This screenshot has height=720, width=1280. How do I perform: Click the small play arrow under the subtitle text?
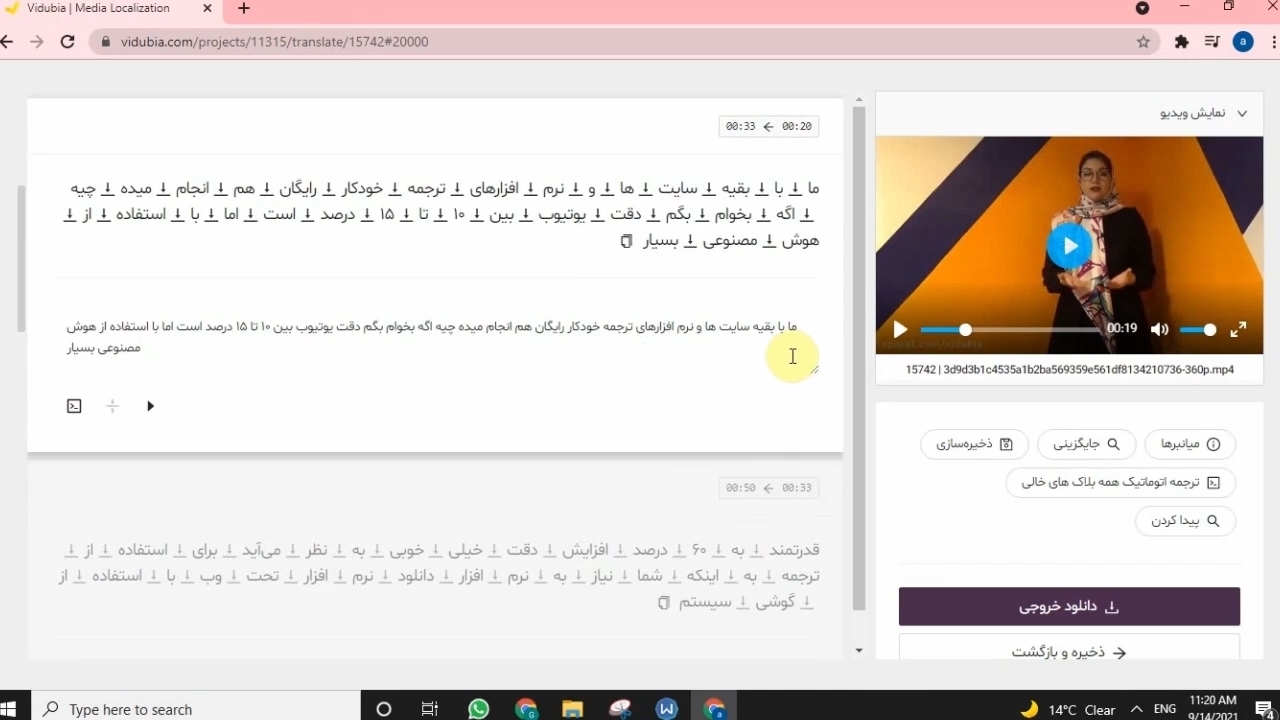point(150,406)
